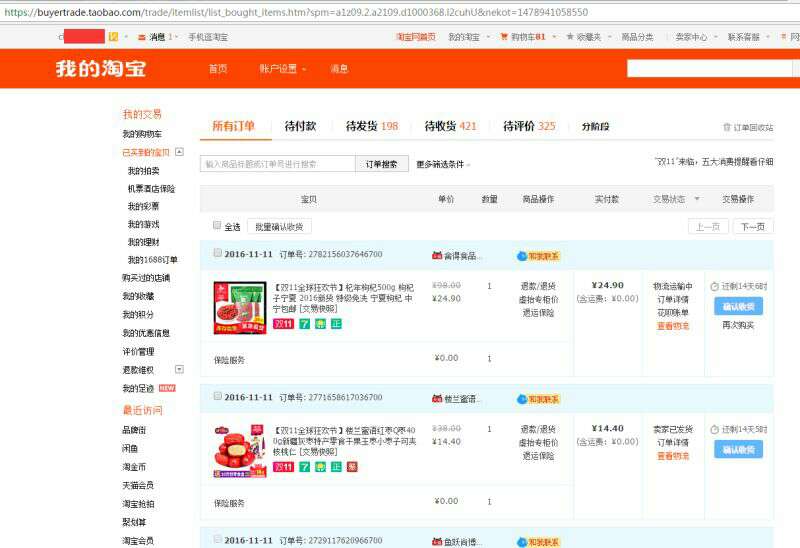Tick the 全选 select-all checkbox
800x548 pixels.
[217, 225]
